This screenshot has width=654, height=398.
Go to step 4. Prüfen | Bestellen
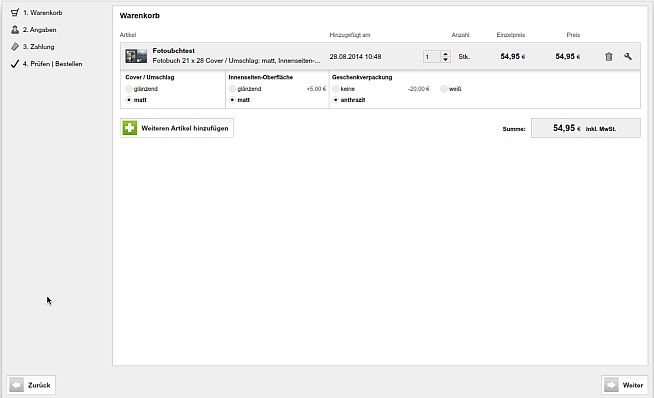[53, 64]
